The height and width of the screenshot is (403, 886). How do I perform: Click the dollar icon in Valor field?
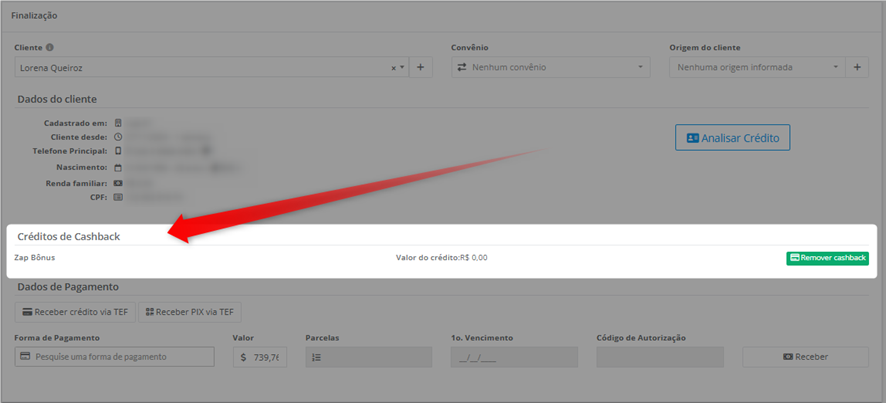[x=244, y=357]
